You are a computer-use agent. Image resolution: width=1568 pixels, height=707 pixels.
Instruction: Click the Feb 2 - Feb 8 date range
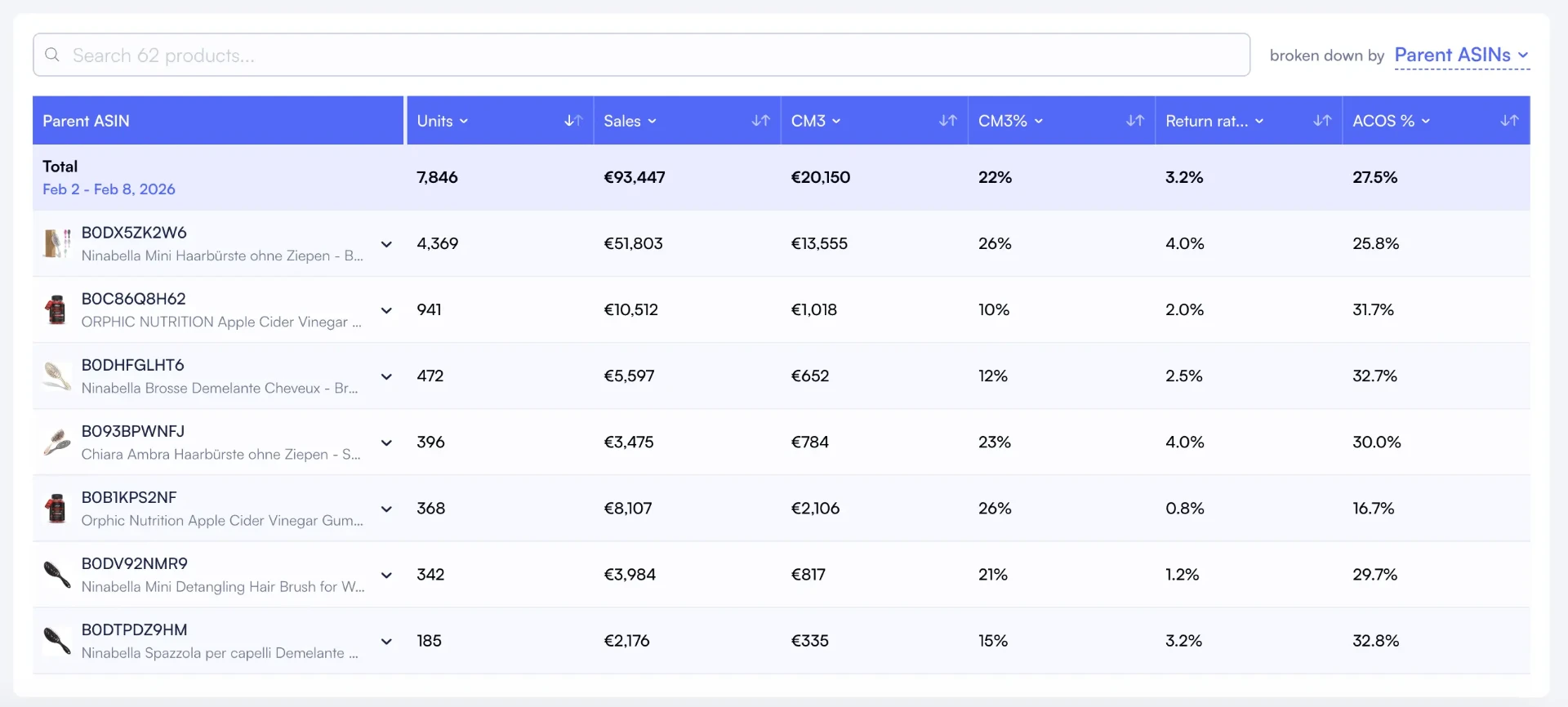109,189
